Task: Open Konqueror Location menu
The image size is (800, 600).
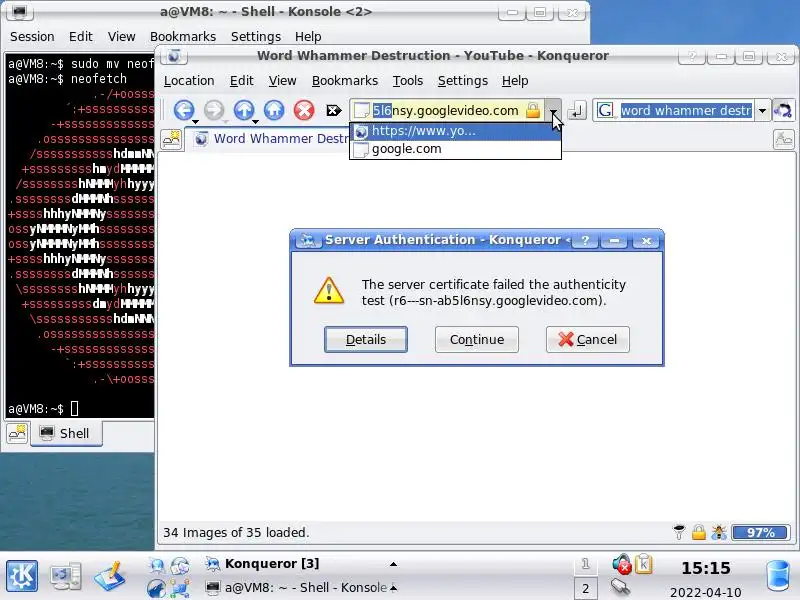Action: pyautogui.click(x=189, y=81)
